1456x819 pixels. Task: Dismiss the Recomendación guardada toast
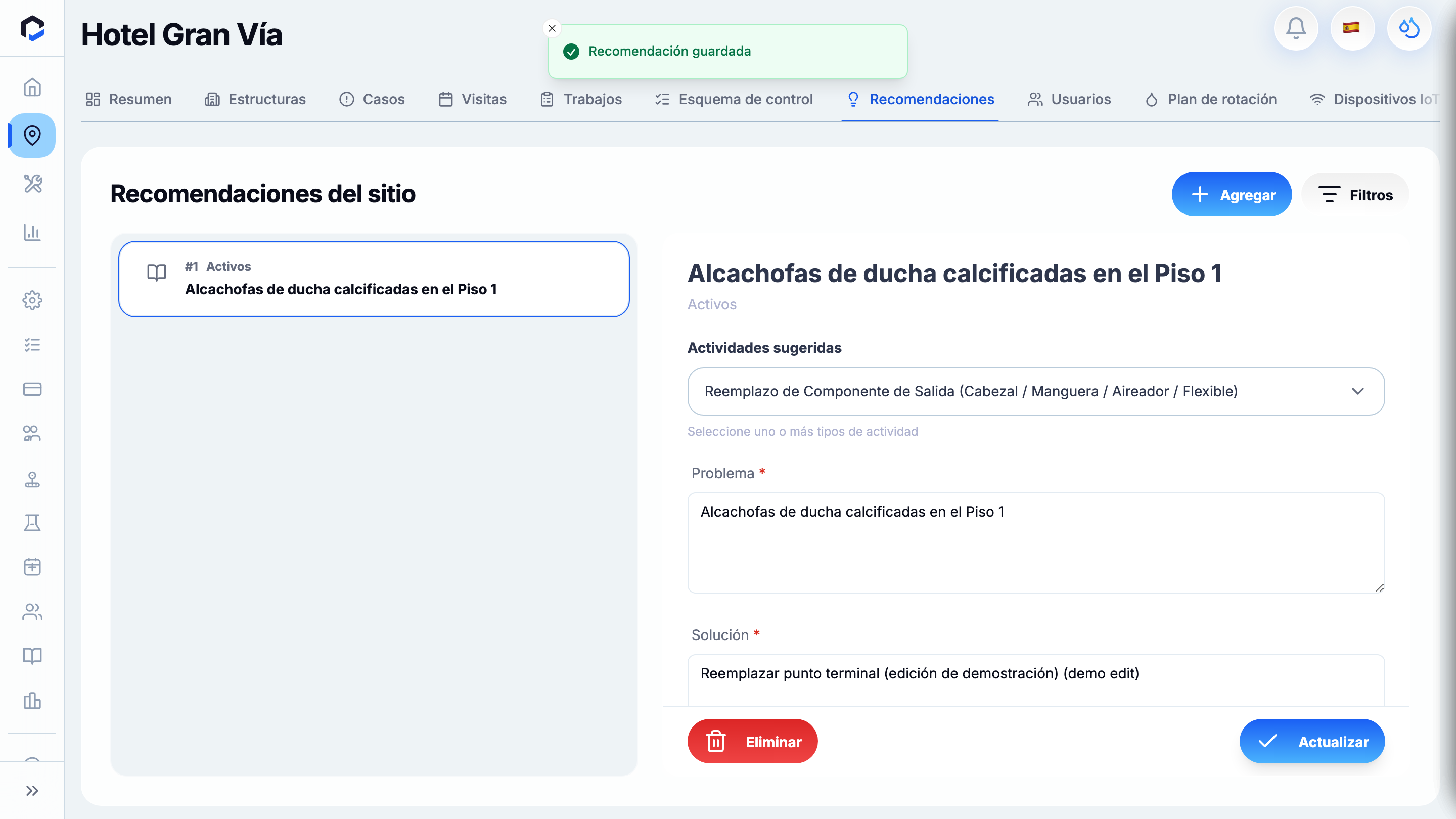[x=552, y=28]
